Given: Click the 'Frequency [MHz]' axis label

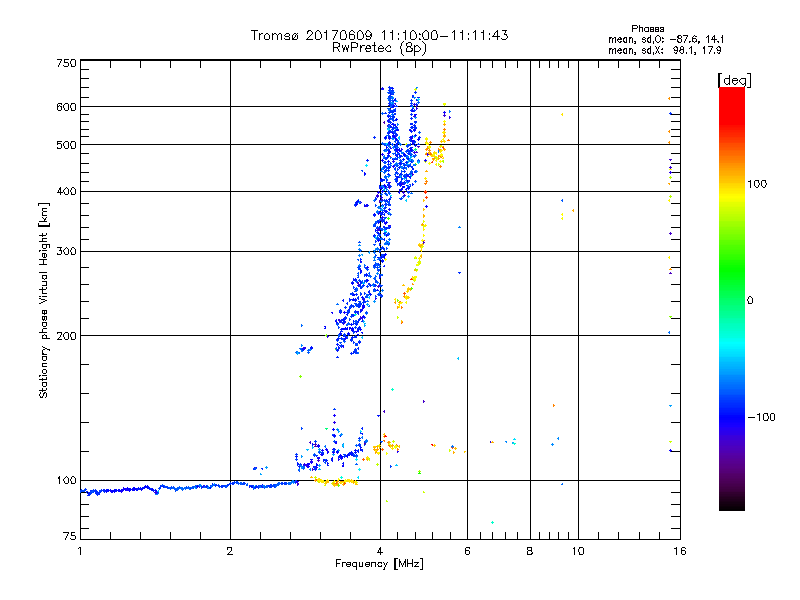Looking at the screenshot, I should click(x=379, y=564).
